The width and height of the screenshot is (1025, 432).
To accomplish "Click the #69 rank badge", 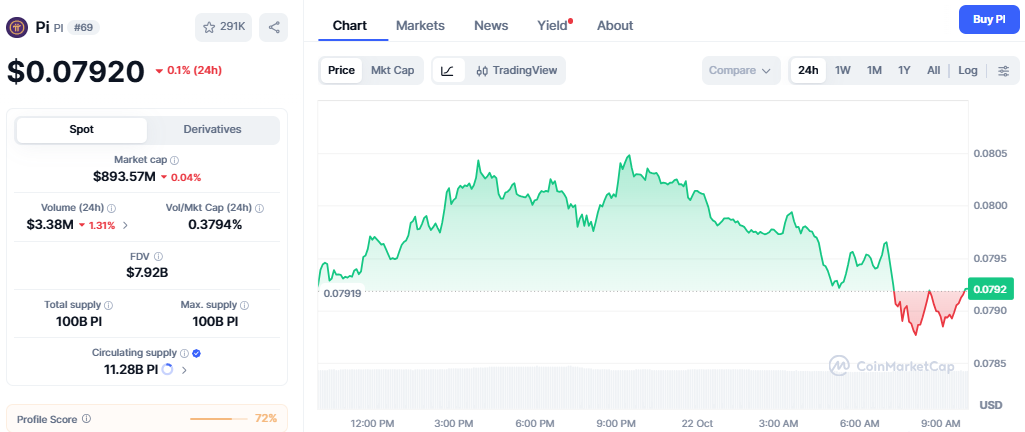I will click(x=84, y=27).
